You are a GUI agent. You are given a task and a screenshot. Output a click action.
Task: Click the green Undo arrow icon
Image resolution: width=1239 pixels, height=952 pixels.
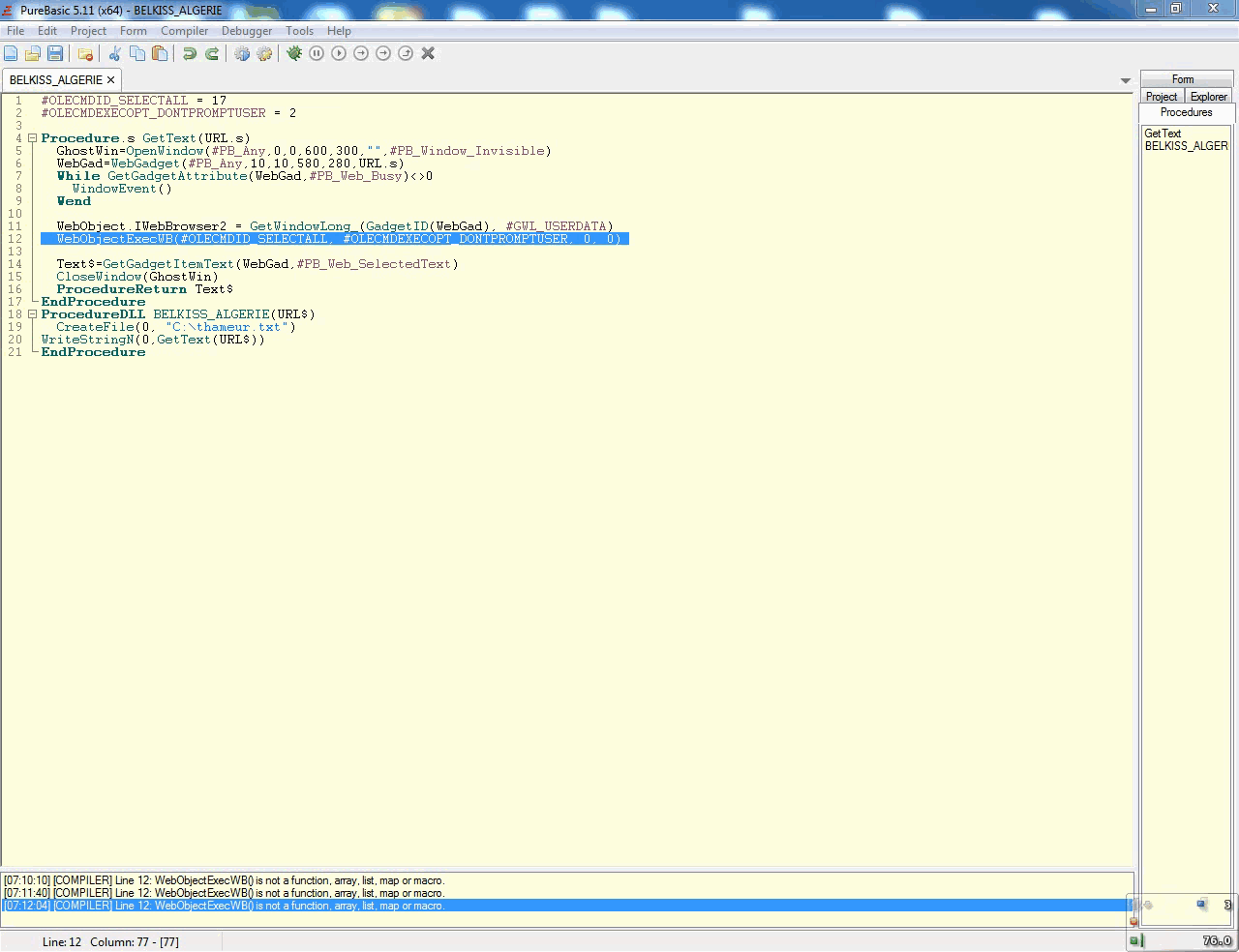[190, 53]
